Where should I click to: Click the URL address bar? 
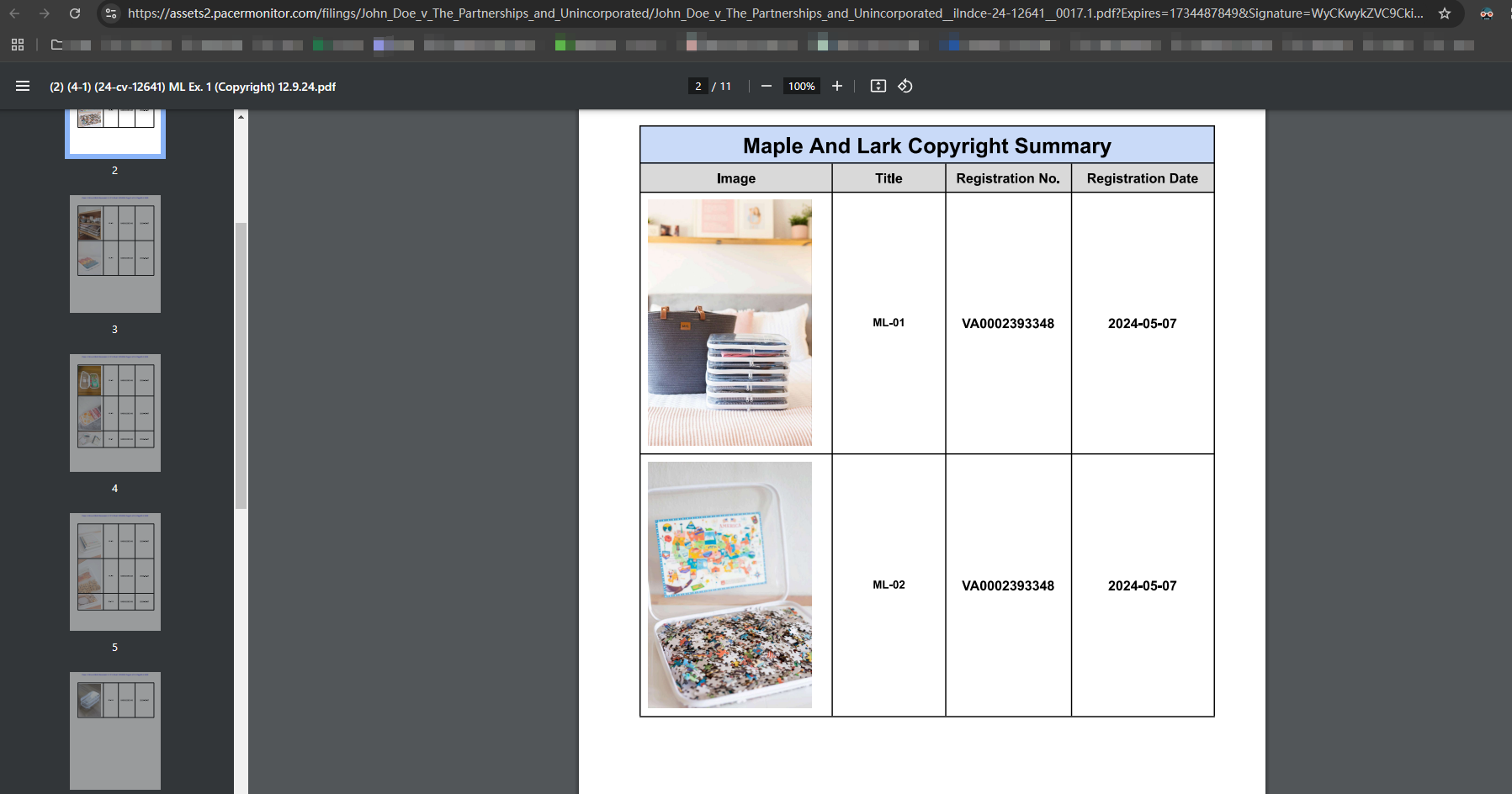tap(774, 13)
